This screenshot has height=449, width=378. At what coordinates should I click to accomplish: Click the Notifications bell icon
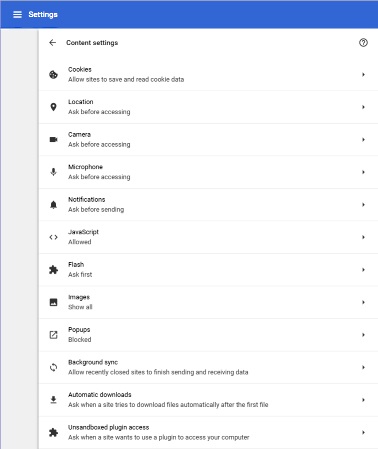(53, 204)
